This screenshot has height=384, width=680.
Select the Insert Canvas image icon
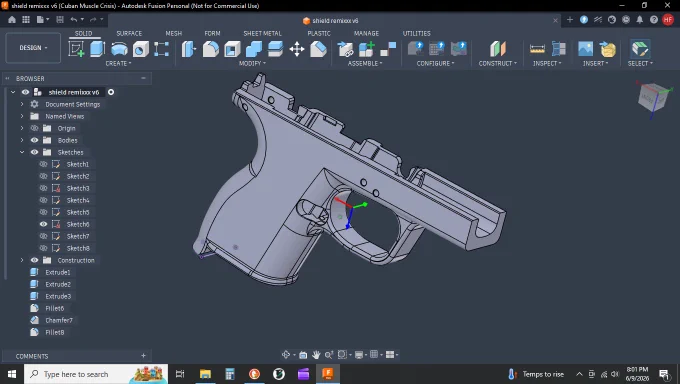point(585,49)
